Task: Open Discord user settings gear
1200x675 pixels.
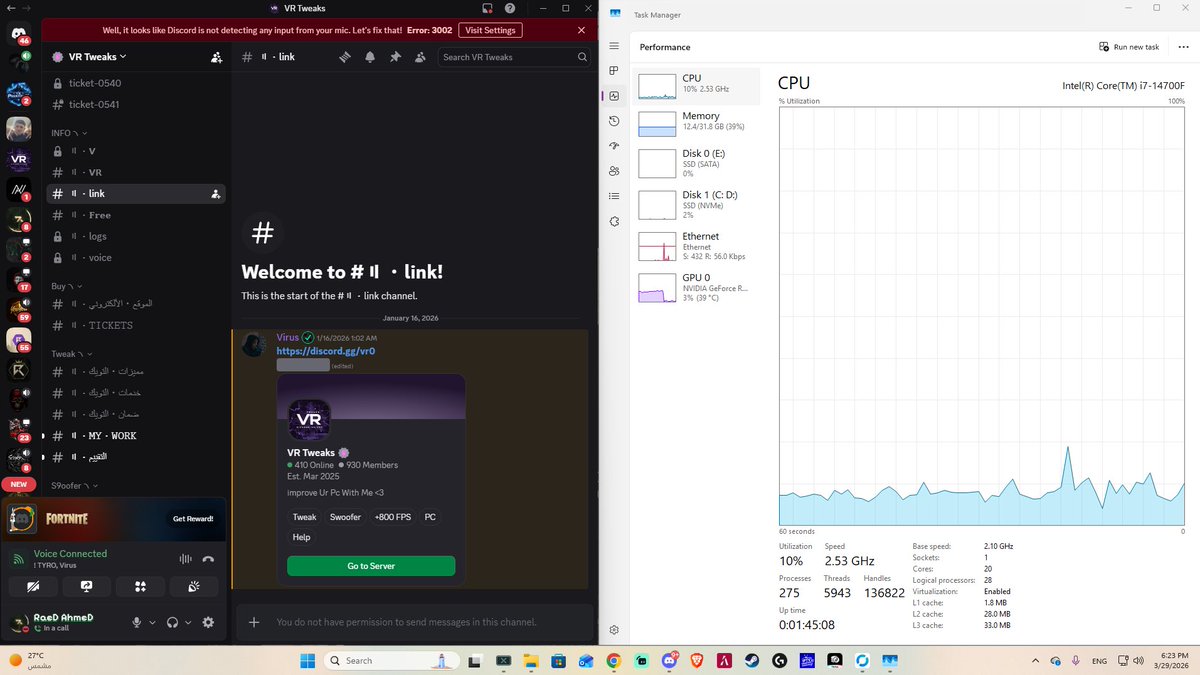Action: point(208,622)
